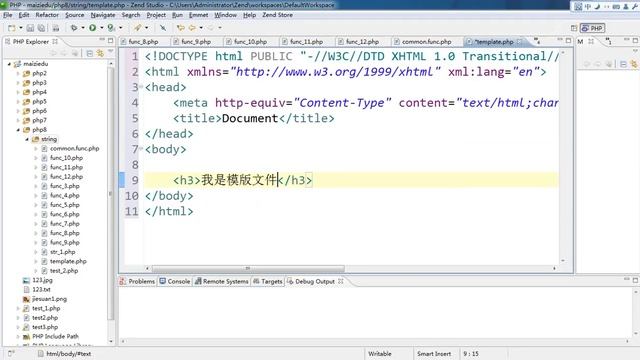Minimize the PHP Explorer panel
Image resolution: width=640 pixels, height=360 pixels.
click(102, 40)
